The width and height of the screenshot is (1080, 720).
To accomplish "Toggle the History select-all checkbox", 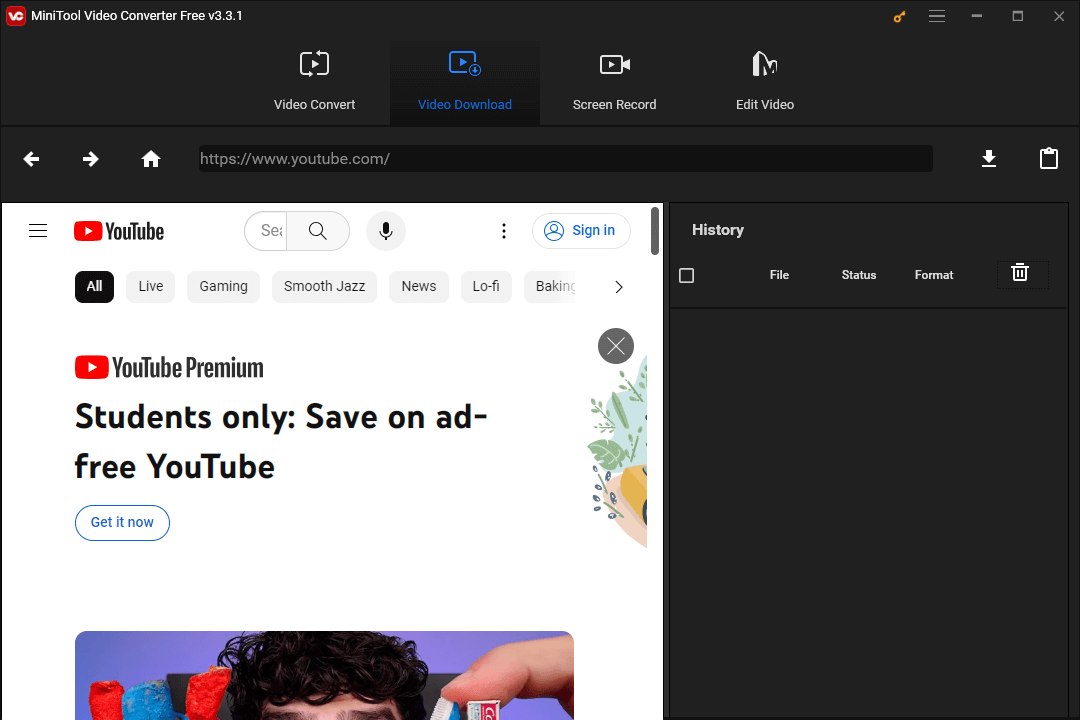I will click(687, 276).
